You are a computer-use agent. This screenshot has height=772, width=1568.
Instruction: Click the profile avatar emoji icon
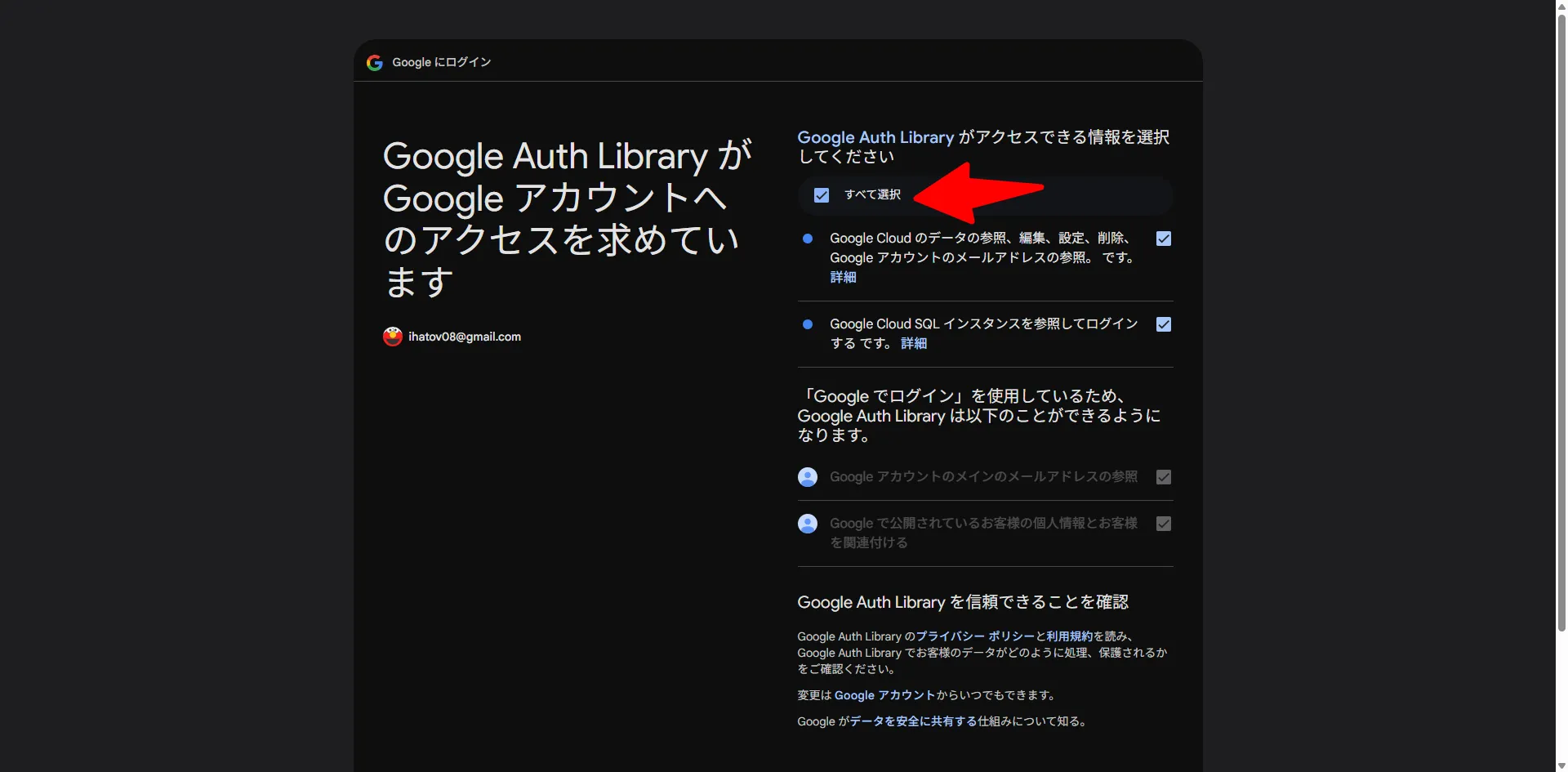[392, 336]
